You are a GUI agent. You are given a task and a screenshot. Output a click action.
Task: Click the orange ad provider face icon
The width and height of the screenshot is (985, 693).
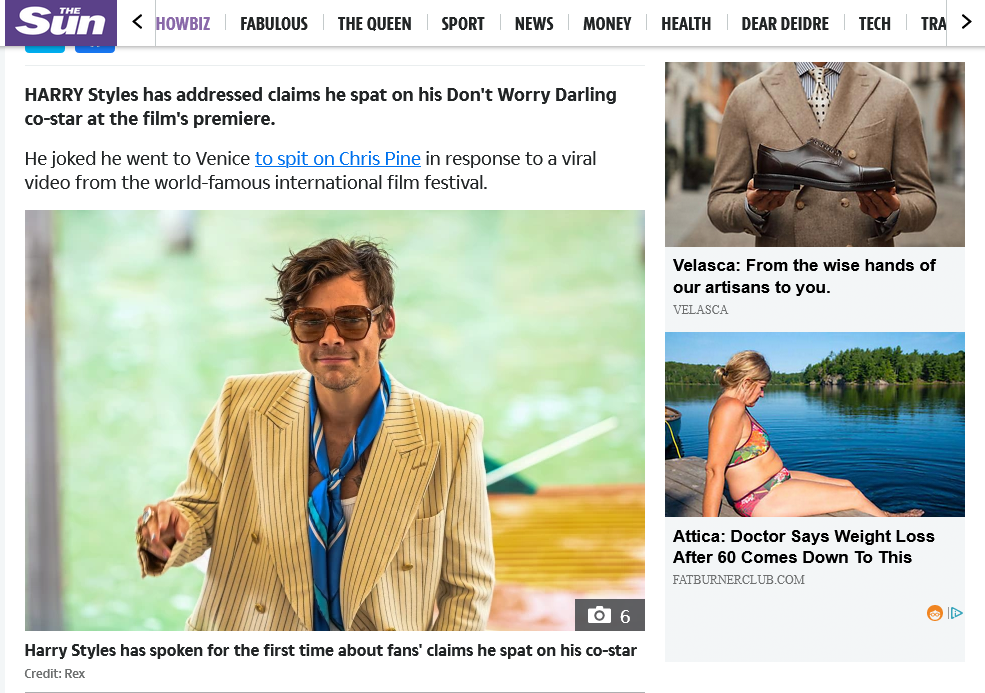935,613
